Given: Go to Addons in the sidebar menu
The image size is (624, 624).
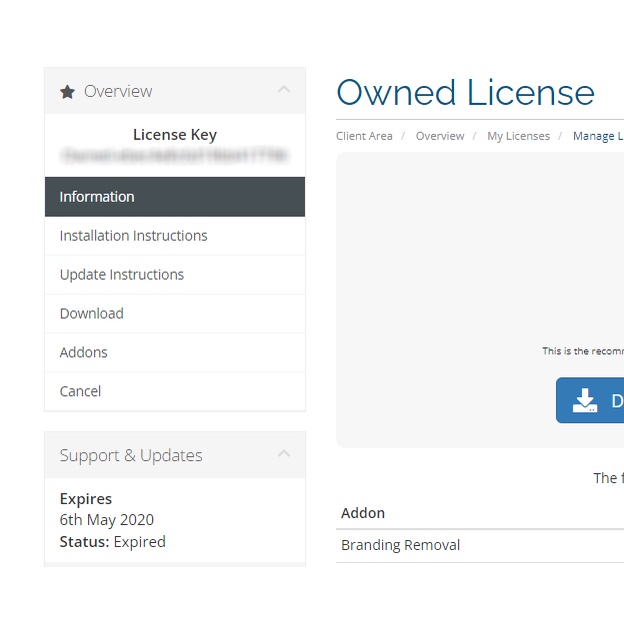Looking at the screenshot, I should point(83,353).
